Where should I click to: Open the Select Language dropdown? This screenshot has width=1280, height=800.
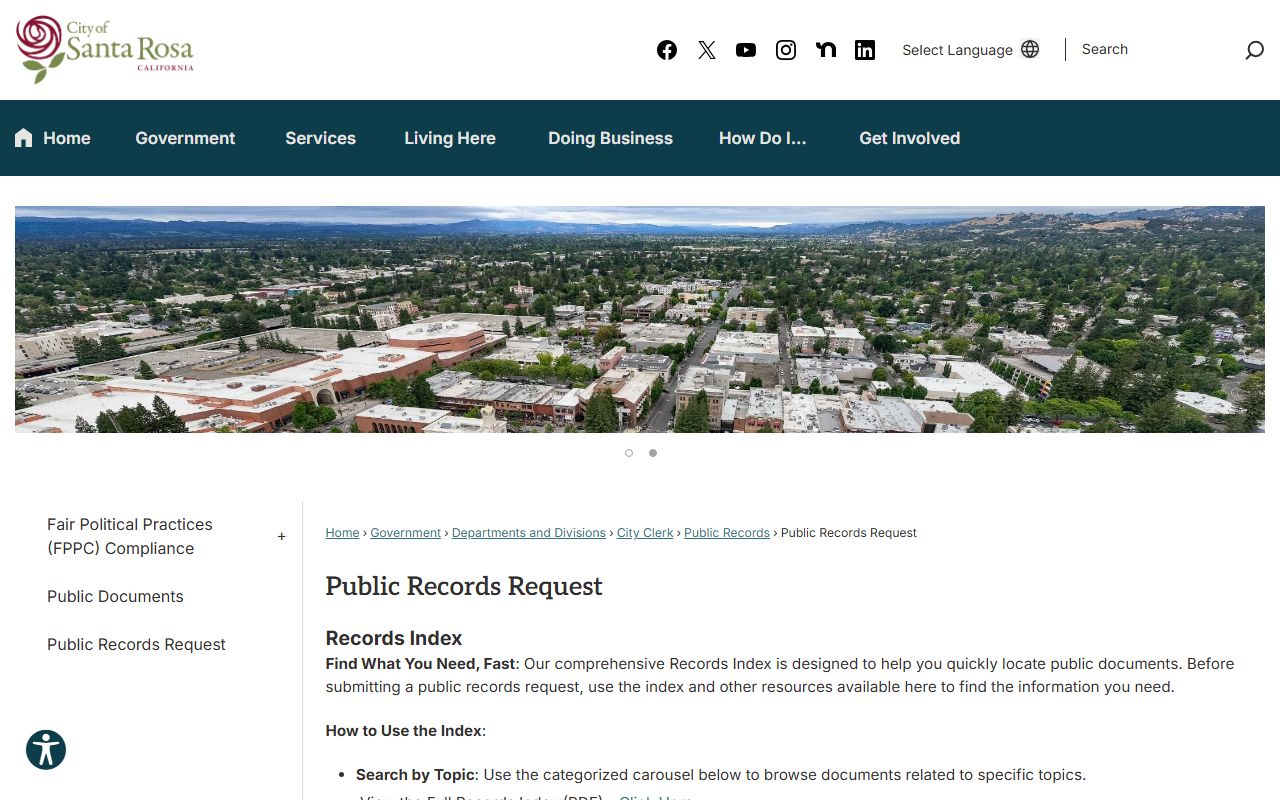[970, 50]
